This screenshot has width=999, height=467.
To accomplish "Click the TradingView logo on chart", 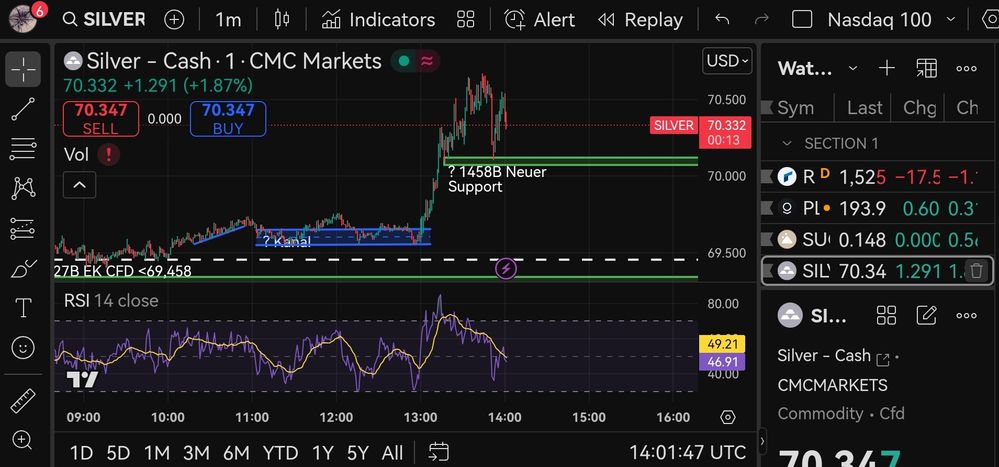I will [83, 380].
